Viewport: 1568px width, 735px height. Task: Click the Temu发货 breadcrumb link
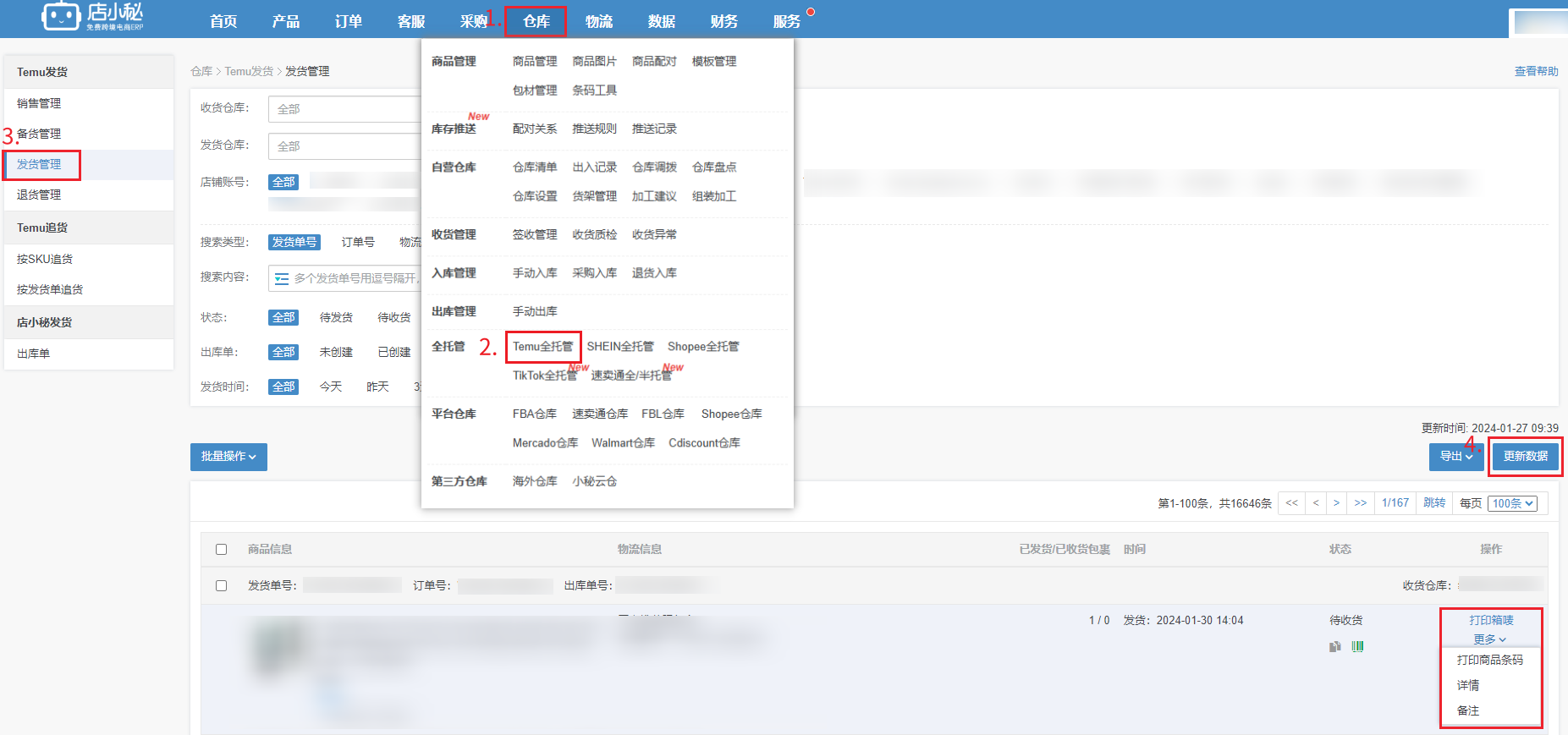pyautogui.click(x=249, y=71)
